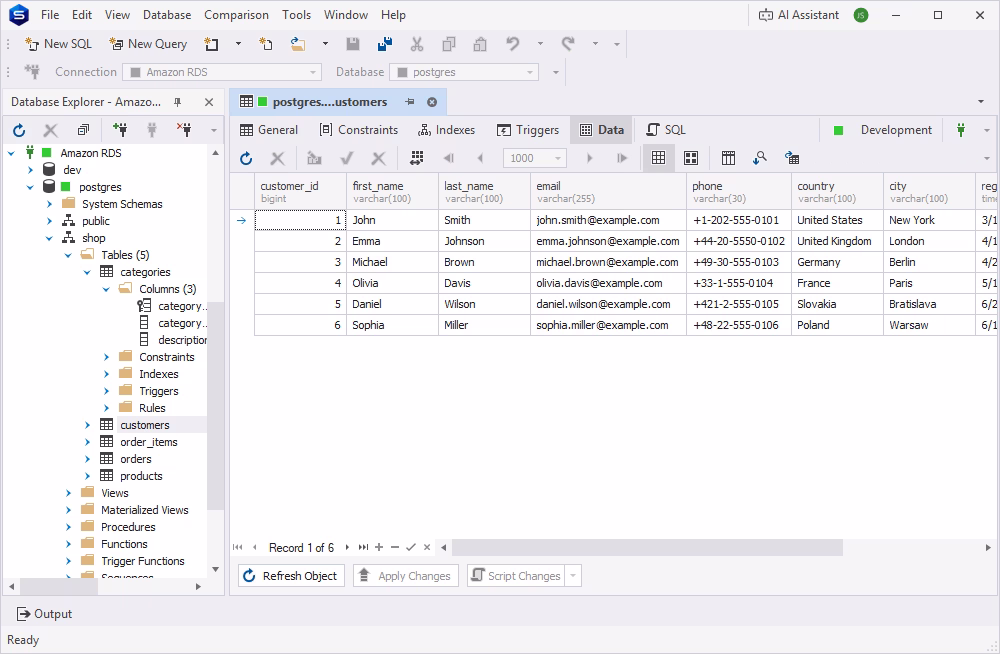Open the Comparison menu
Screen dimensions: 1000x654
coord(236,15)
